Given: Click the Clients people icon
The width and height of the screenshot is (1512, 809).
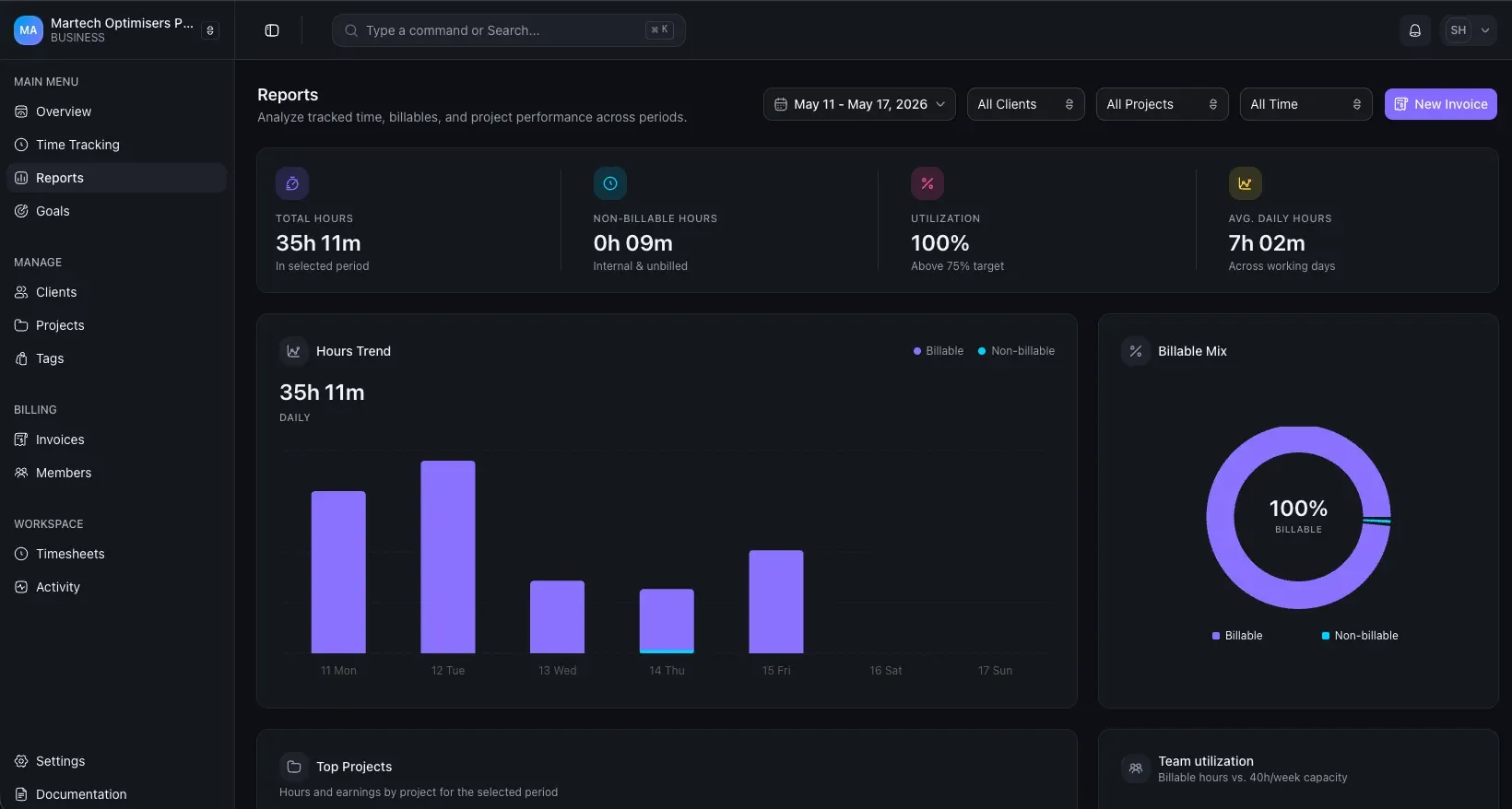Looking at the screenshot, I should [21, 292].
